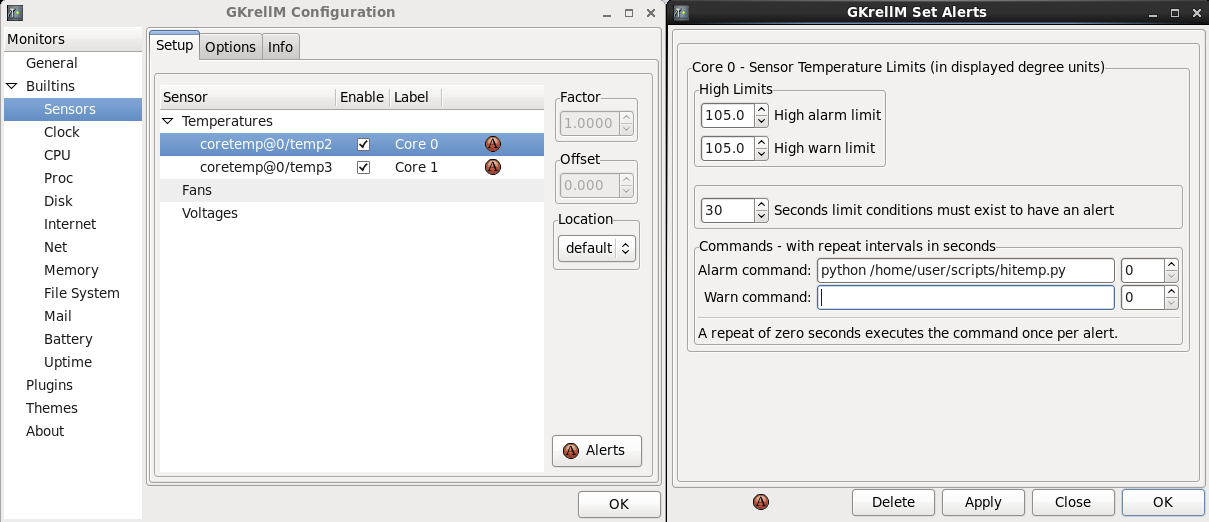Select Disk in Monitors tree

click(58, 201)
